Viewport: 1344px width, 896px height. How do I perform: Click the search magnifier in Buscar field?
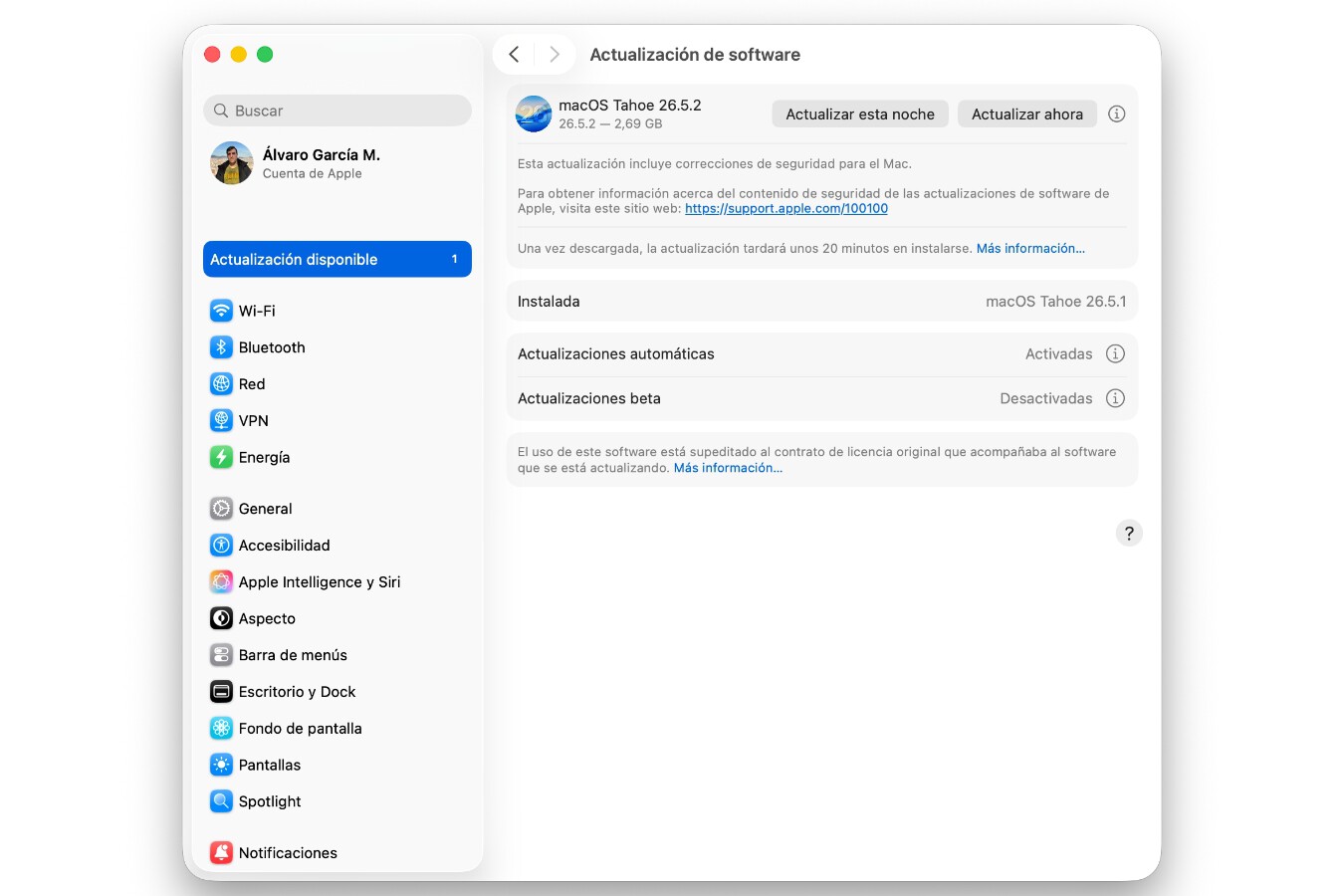(221, 111)
